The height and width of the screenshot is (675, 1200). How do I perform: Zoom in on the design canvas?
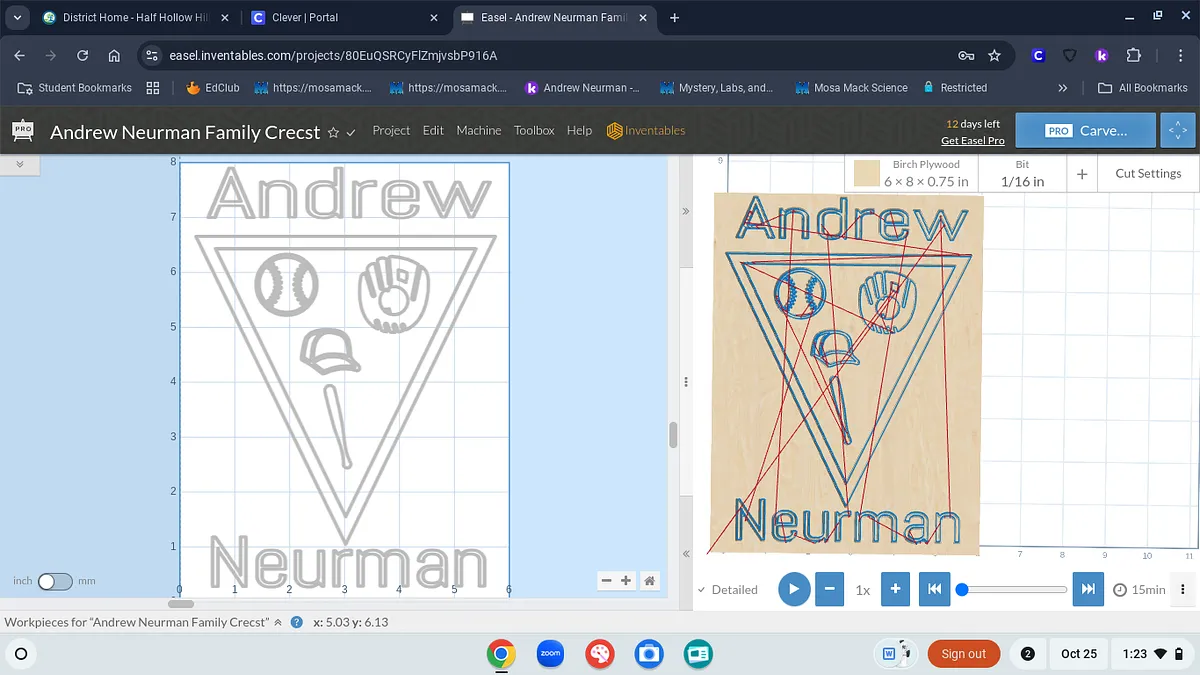click(x=626, y=580)
